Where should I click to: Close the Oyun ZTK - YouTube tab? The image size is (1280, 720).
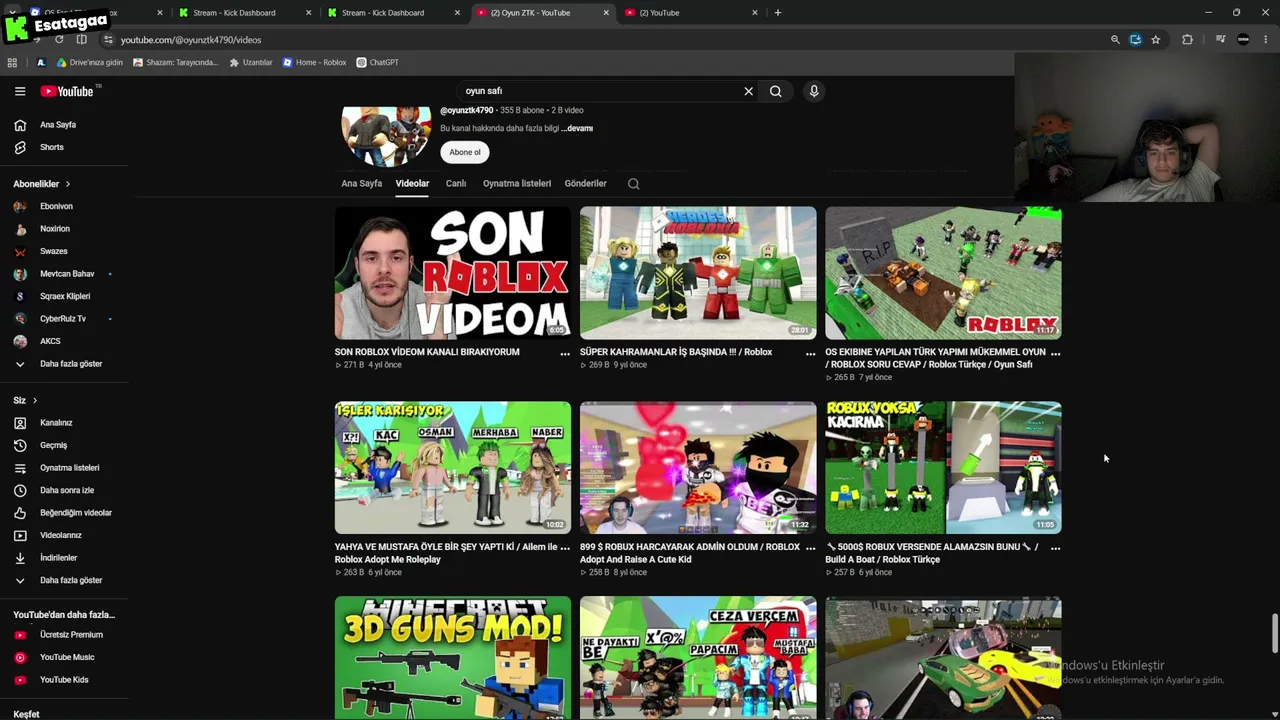(606, 13)
